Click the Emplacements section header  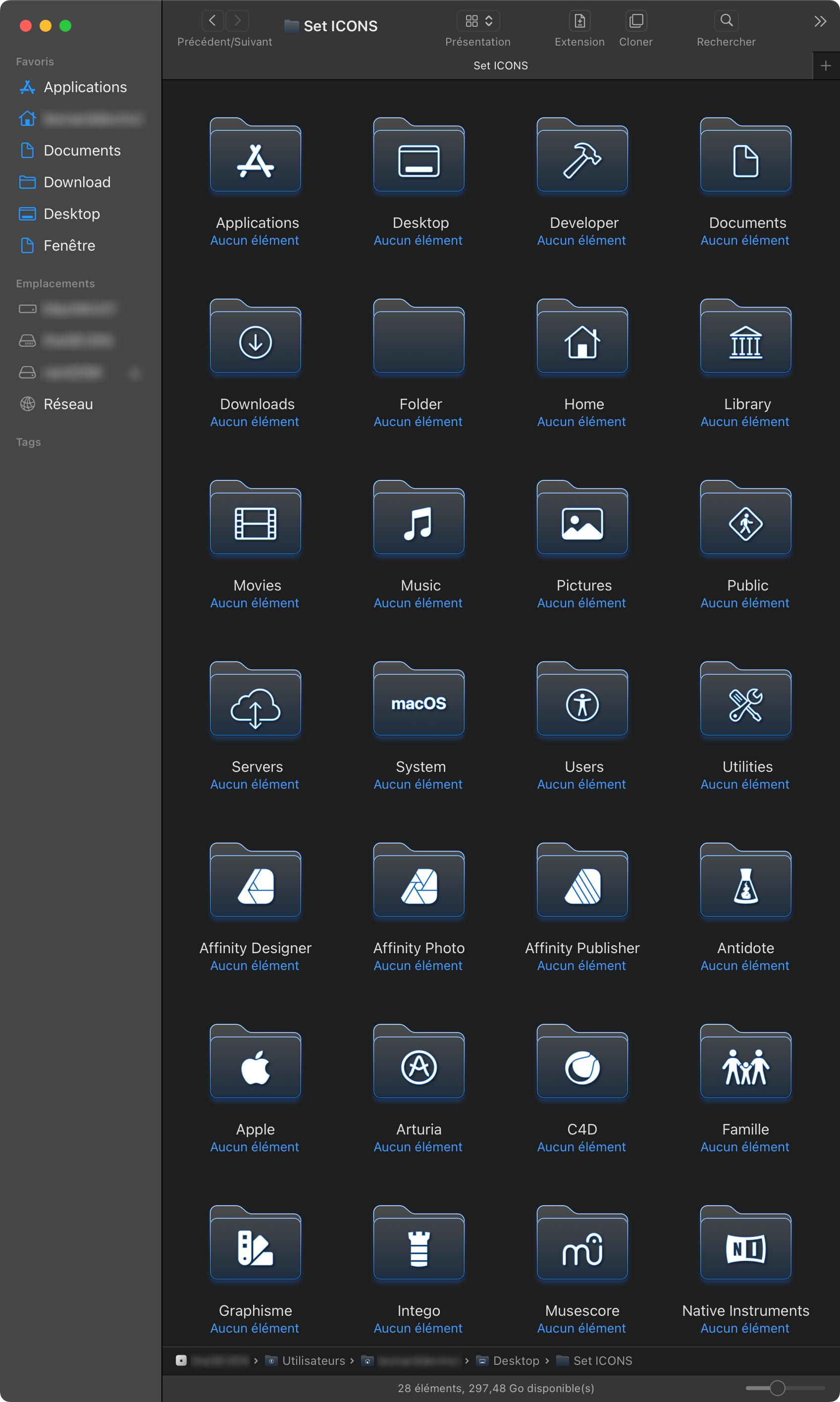55,283
